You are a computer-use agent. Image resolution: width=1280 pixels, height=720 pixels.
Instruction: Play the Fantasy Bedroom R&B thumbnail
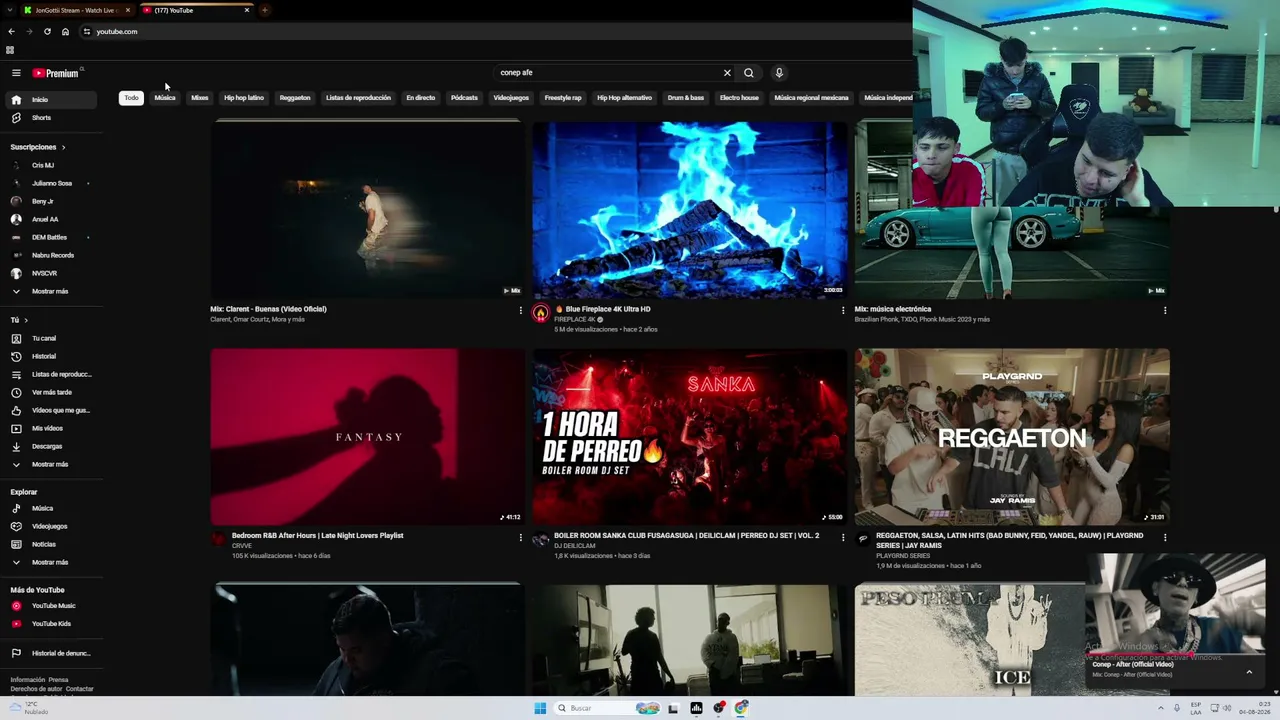(367, 437)
